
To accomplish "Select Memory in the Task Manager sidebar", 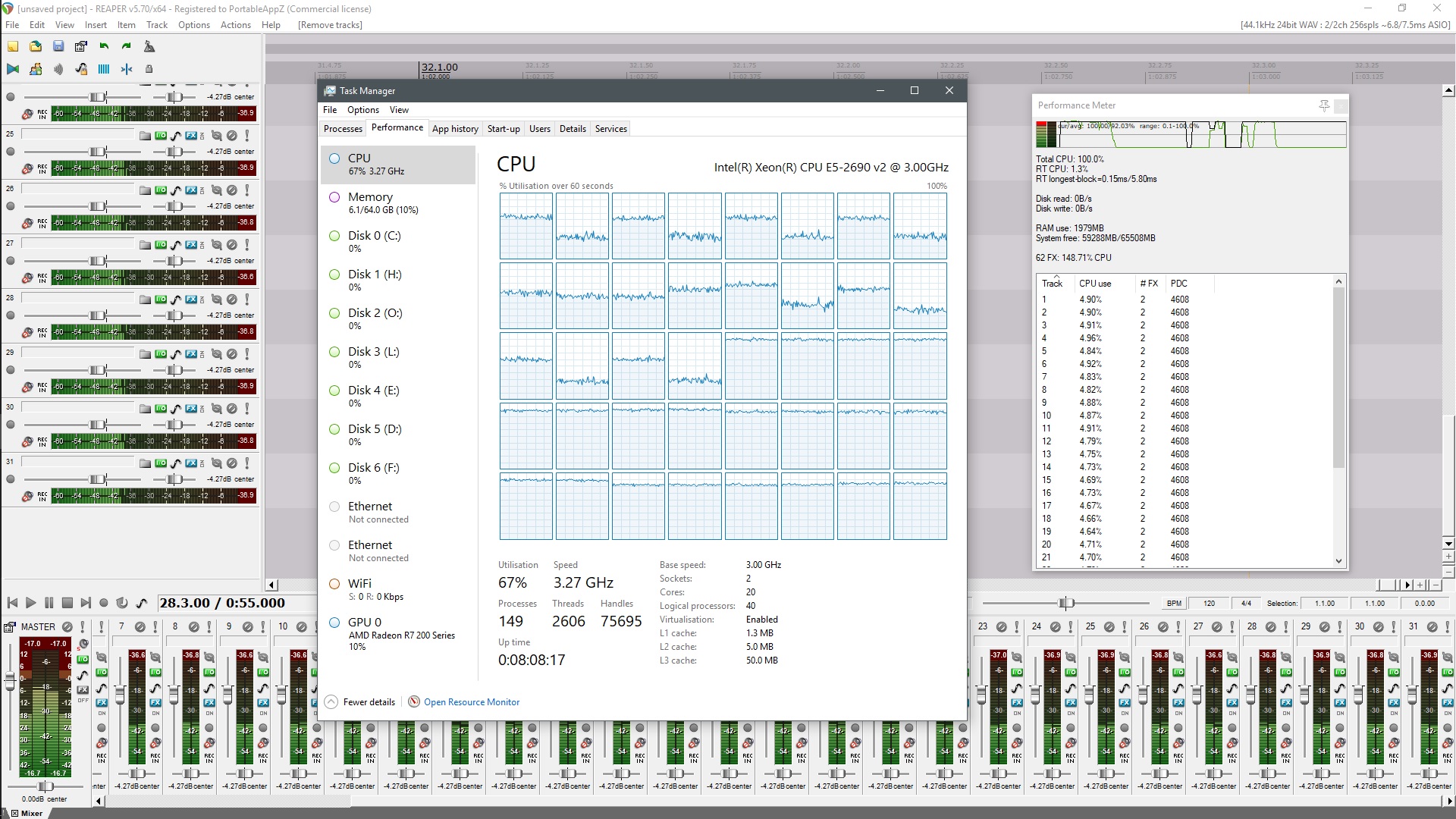I will coord(370,197).
